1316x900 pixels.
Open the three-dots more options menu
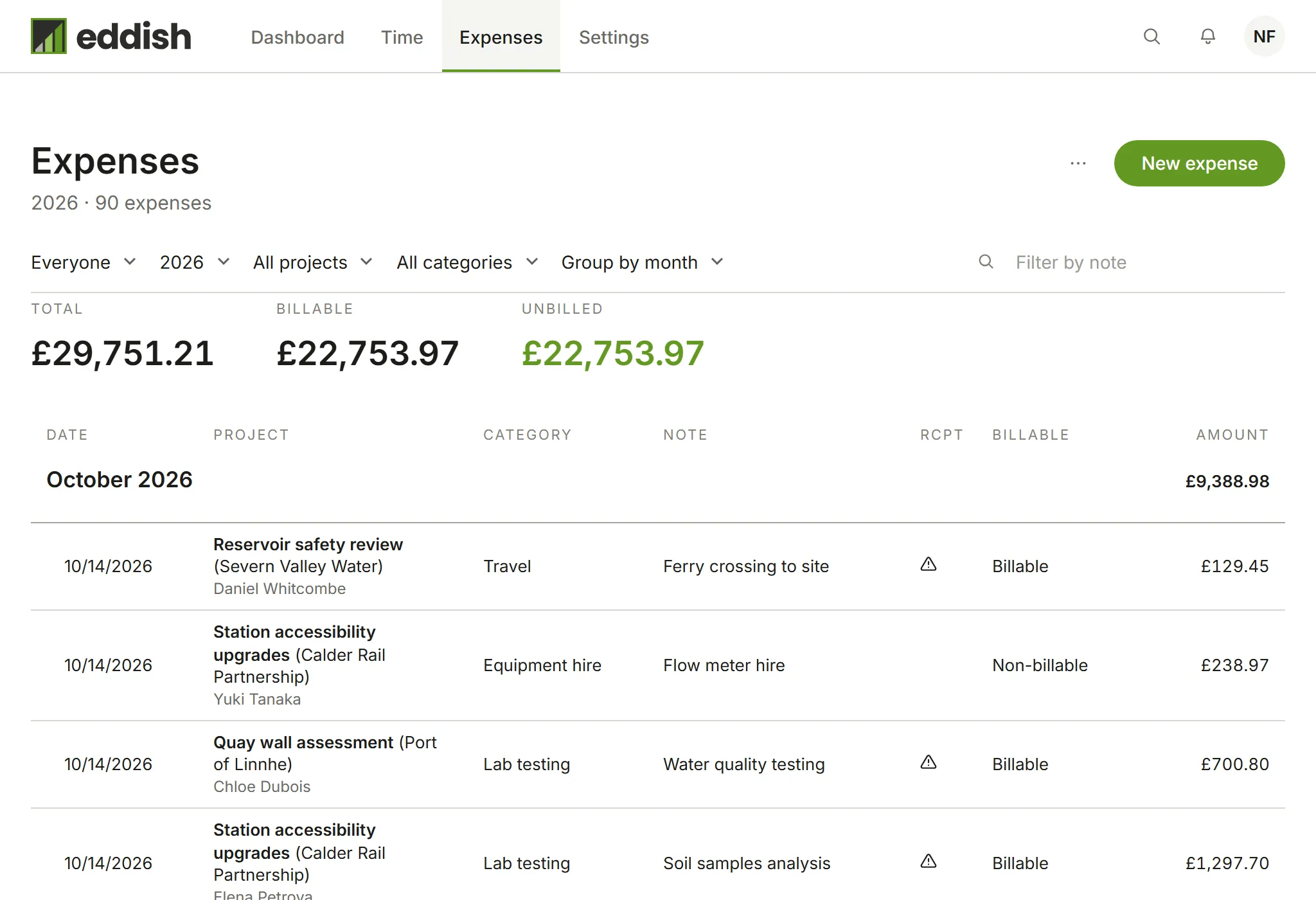(1078, 163)
